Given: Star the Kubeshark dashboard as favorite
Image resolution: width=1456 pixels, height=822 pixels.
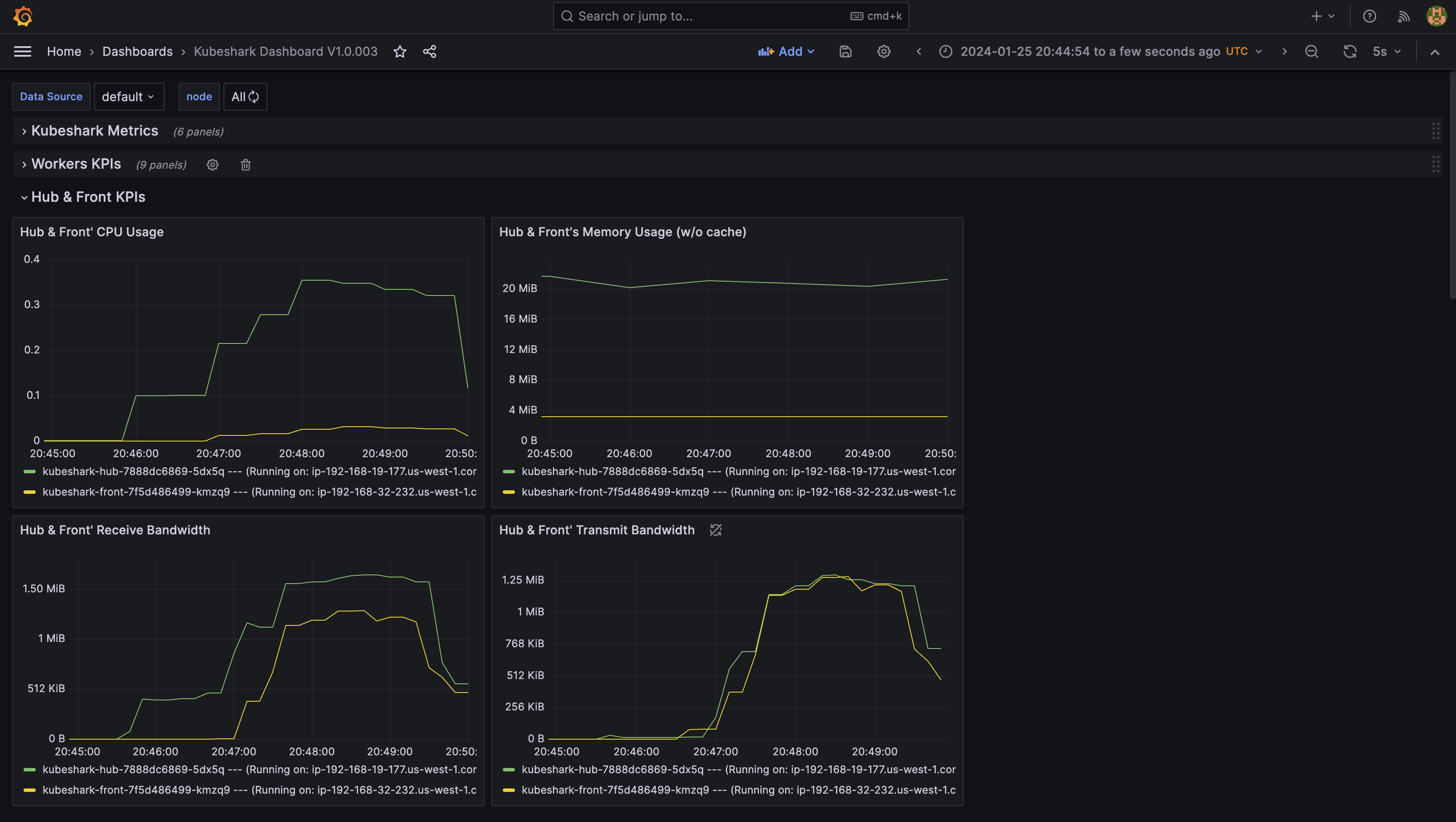Looking at the screenshot, I should point(400,51).
